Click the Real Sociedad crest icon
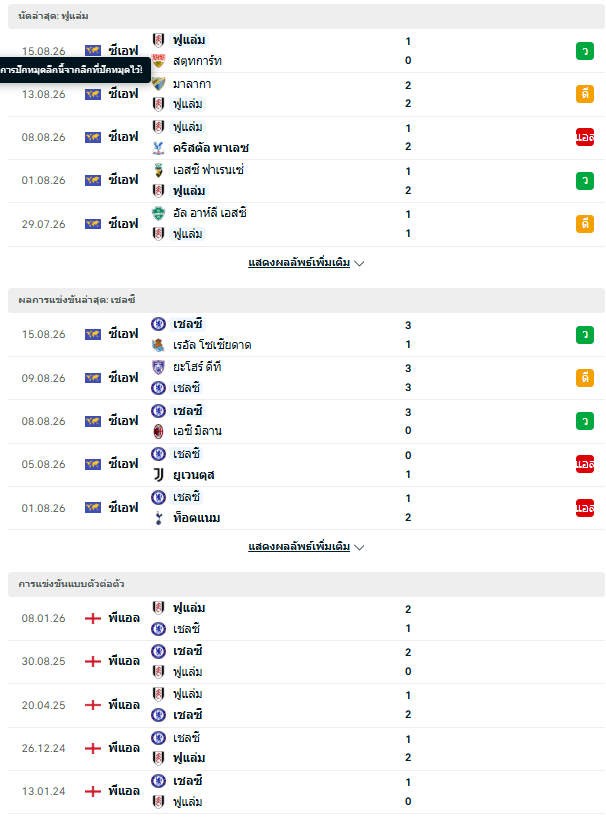The image size is (606, 818). coord(159,345)
